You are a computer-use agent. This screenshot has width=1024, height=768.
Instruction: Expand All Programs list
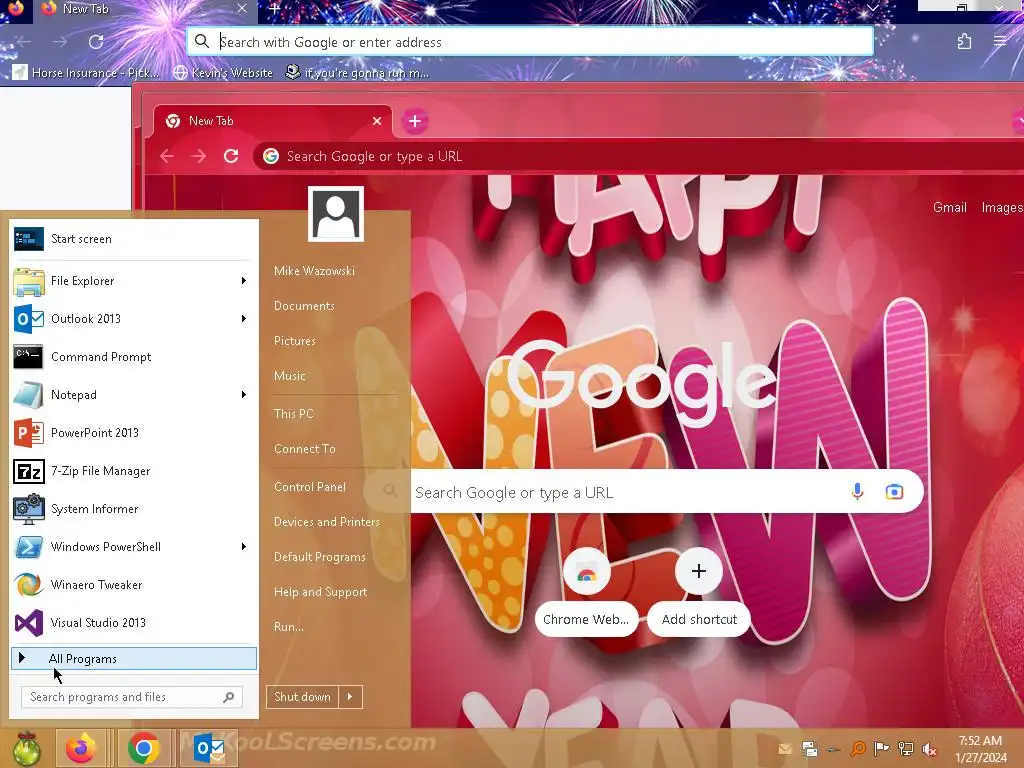point(134,658)
